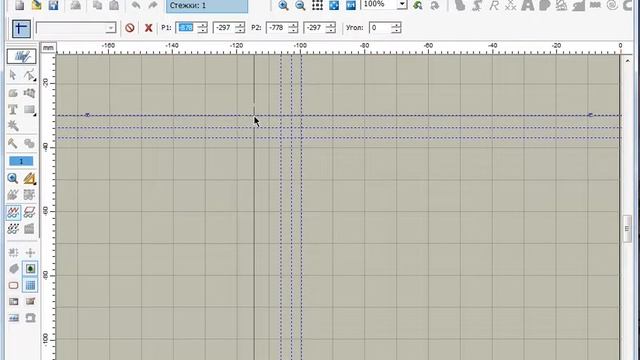The image size is (640, 360).
Task: Click the italic R stitch icon
Action: (494, 5)
